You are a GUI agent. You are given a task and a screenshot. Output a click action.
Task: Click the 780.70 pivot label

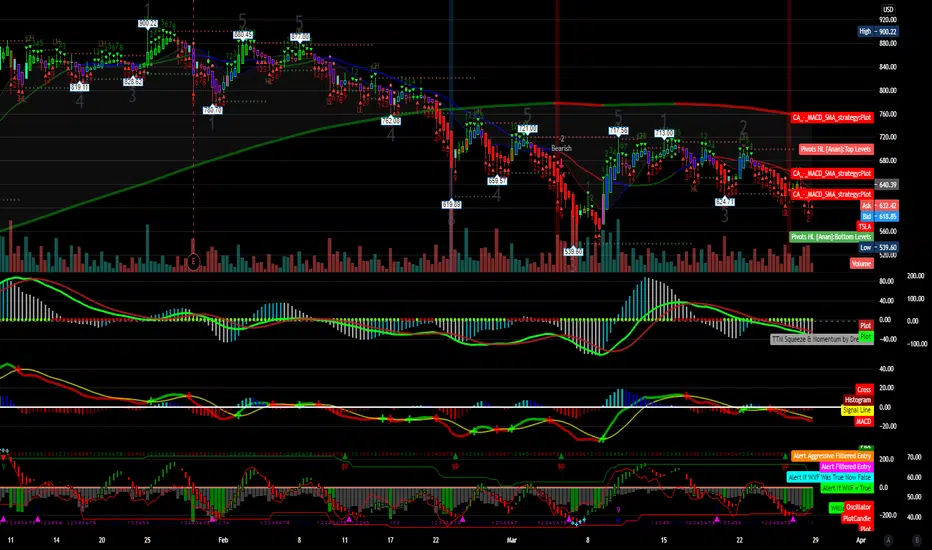[x=212, y=110]
